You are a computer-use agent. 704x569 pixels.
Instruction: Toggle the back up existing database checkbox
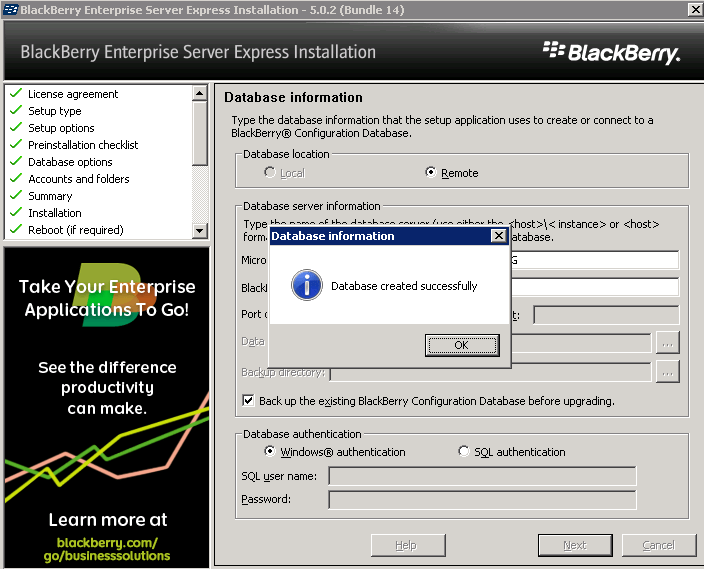click(248, 401)
